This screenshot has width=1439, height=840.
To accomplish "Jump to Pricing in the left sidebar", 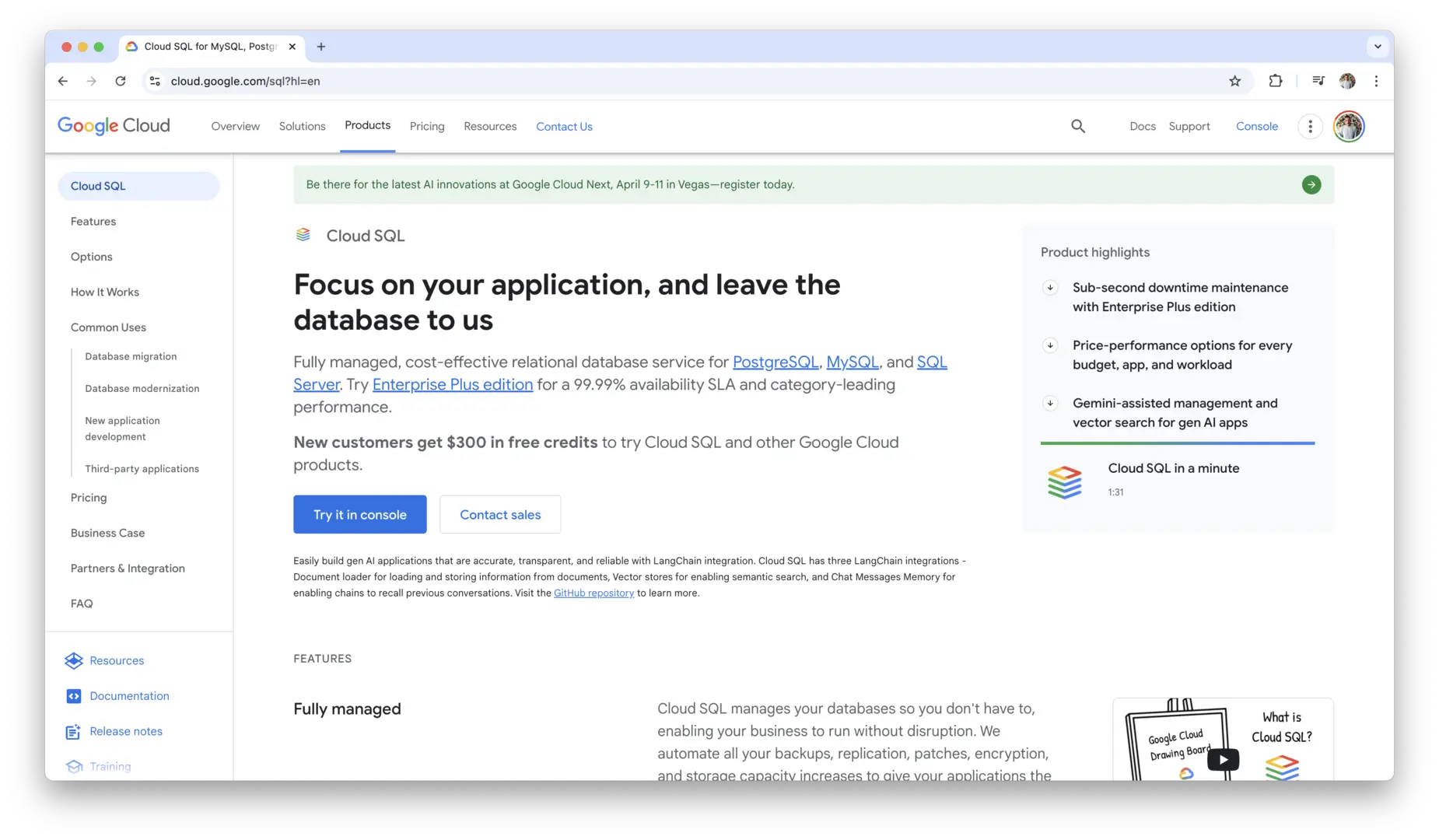I will pyautogui.click(x=89, y=498).
